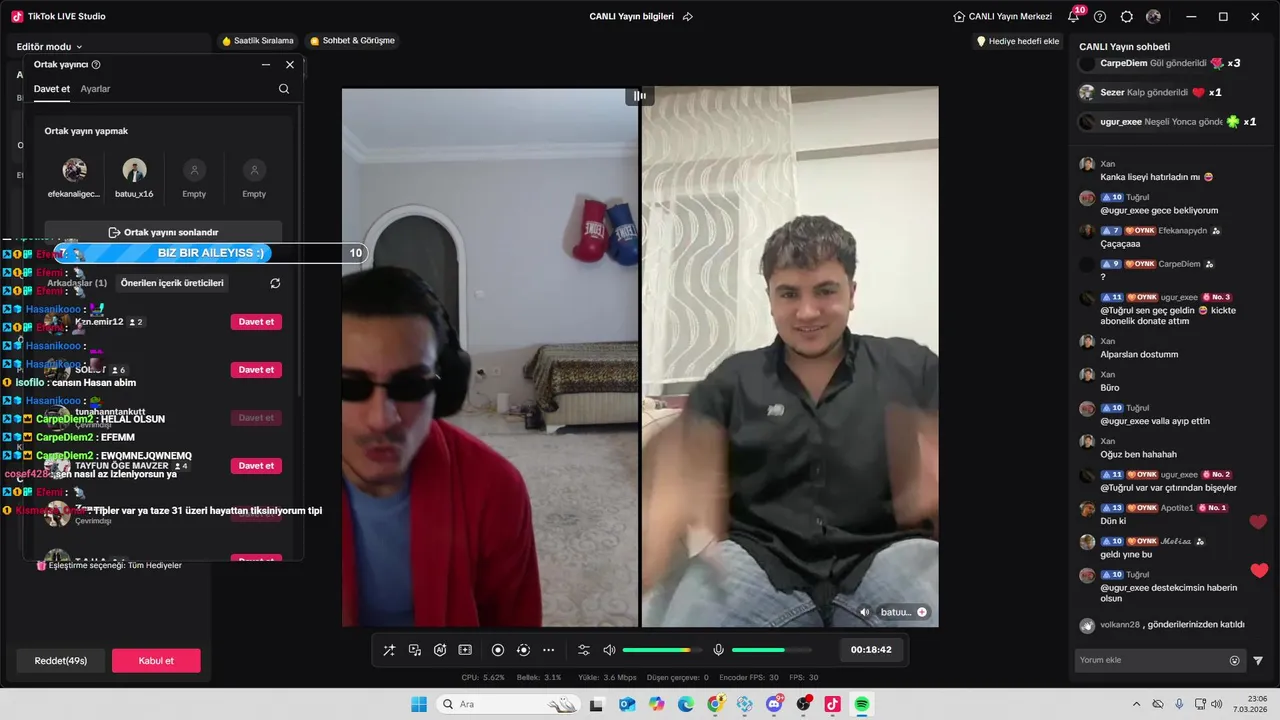Click Kabul et button

[156, 660]
